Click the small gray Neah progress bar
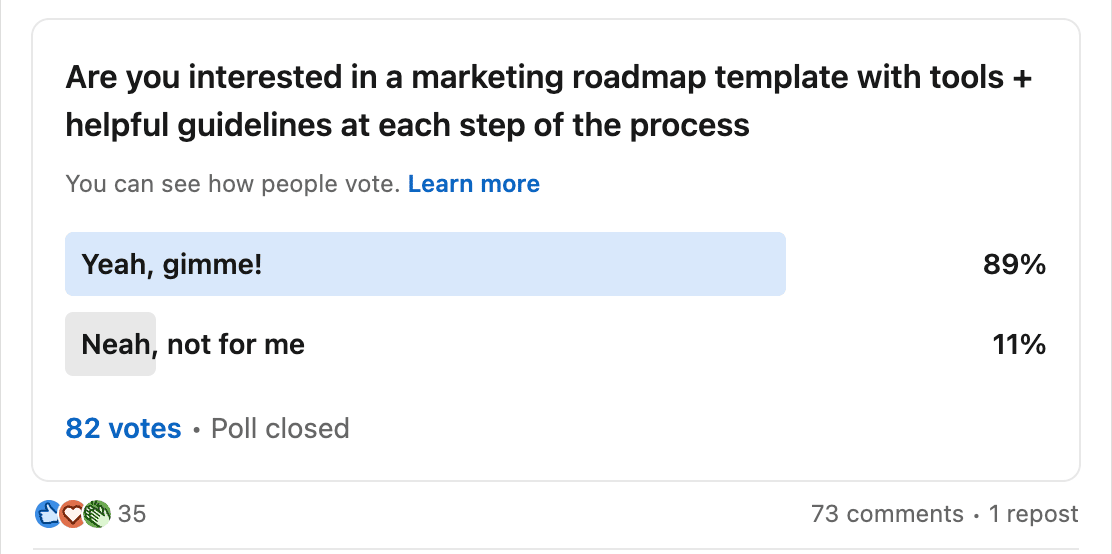 click(111, 344)
